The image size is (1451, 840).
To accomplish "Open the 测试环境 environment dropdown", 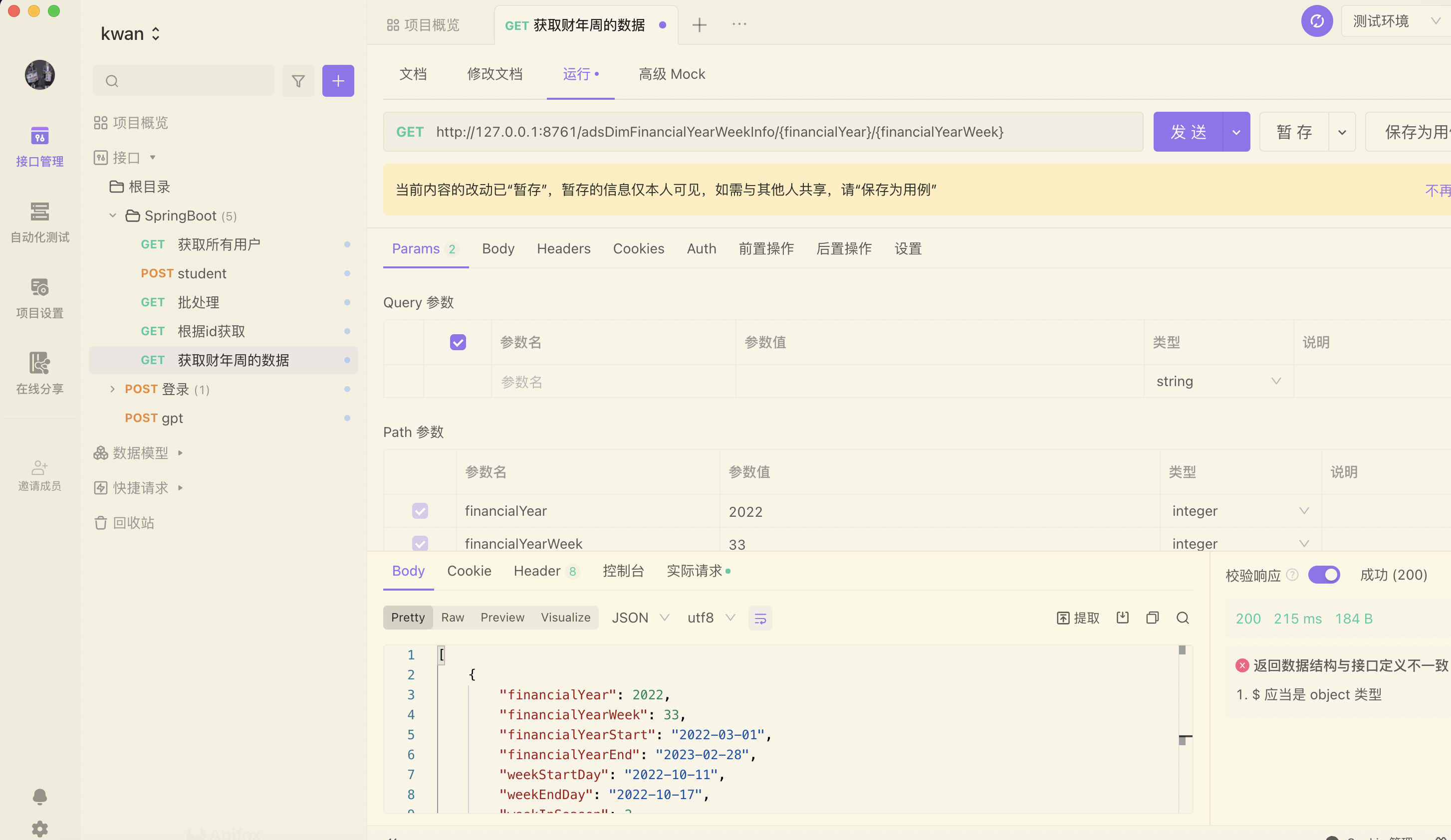I will tap(1397, 21).
